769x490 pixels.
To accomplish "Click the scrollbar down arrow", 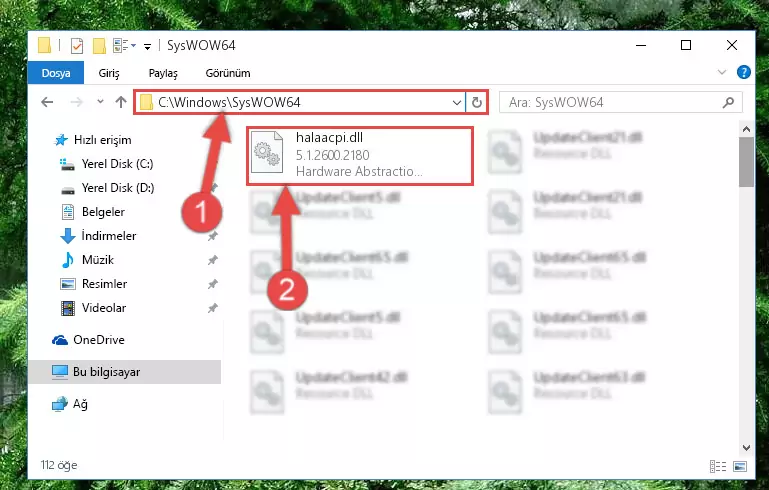I will click(x=746, y=448).
